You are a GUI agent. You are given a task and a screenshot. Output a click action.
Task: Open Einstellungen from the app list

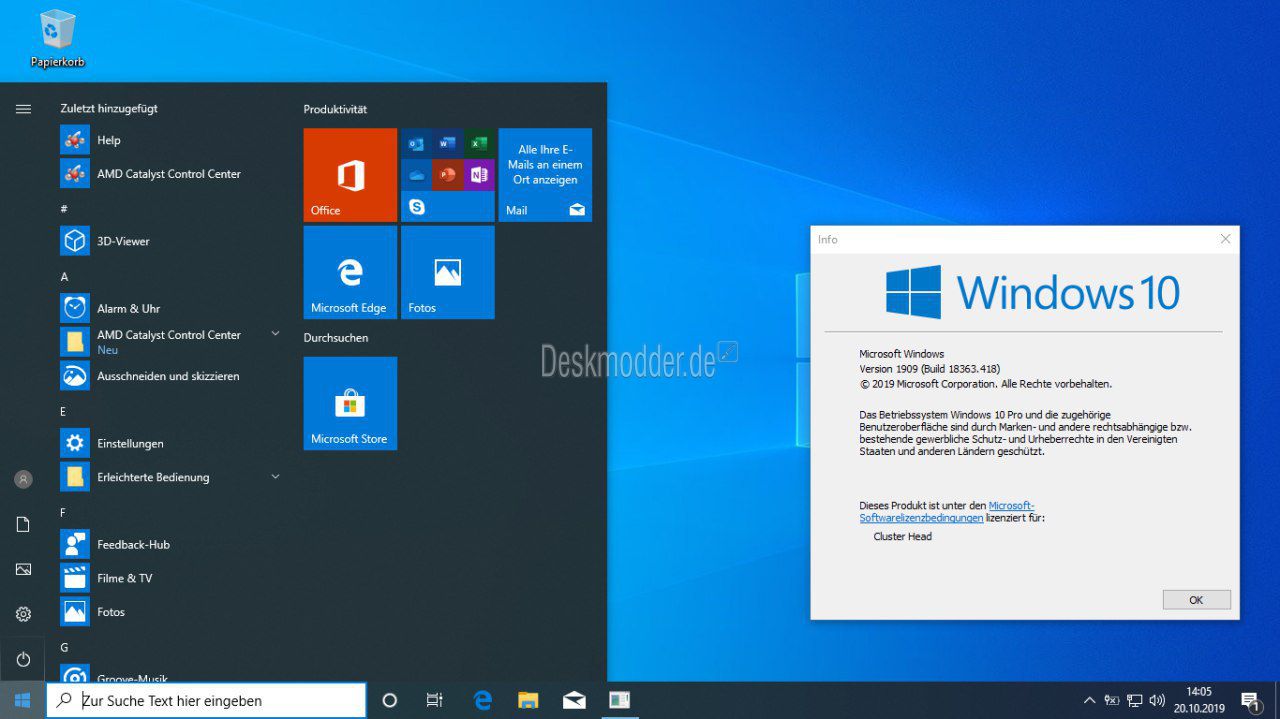[x=170, y=443]
